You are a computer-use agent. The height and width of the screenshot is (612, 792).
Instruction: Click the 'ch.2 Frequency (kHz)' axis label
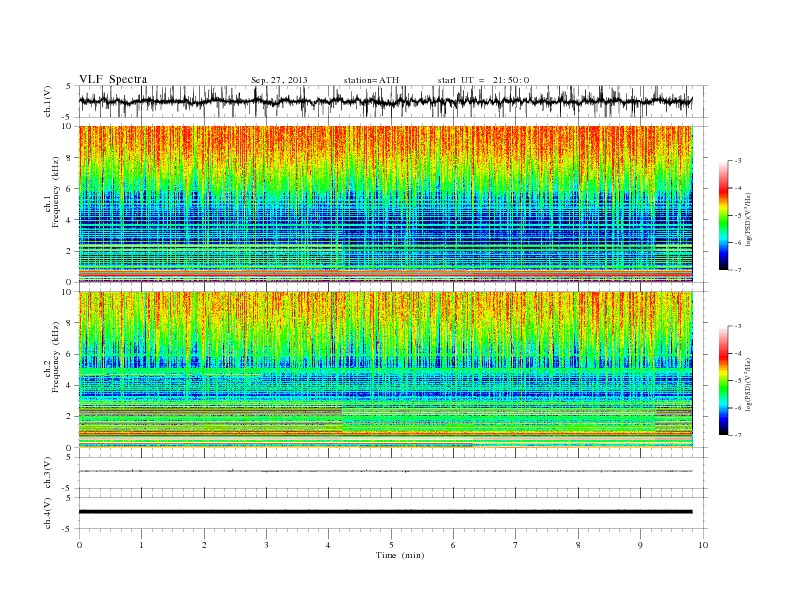52,357
